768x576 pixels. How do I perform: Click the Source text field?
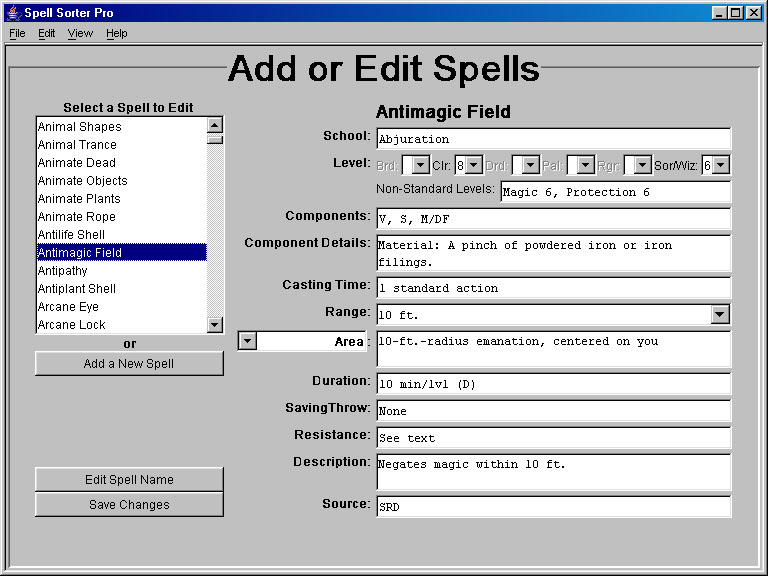(x=553, y=507)
